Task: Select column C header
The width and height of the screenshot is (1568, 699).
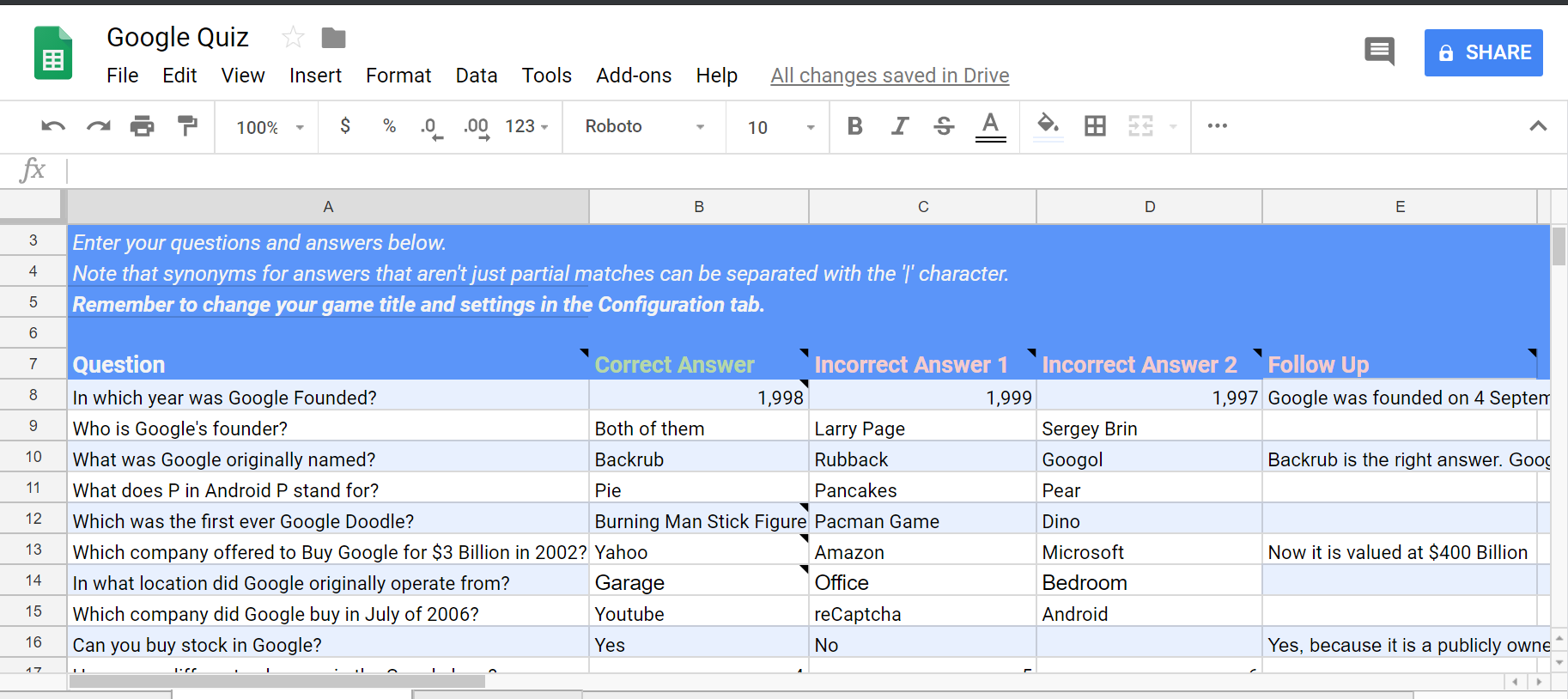Action: [923, 207]
